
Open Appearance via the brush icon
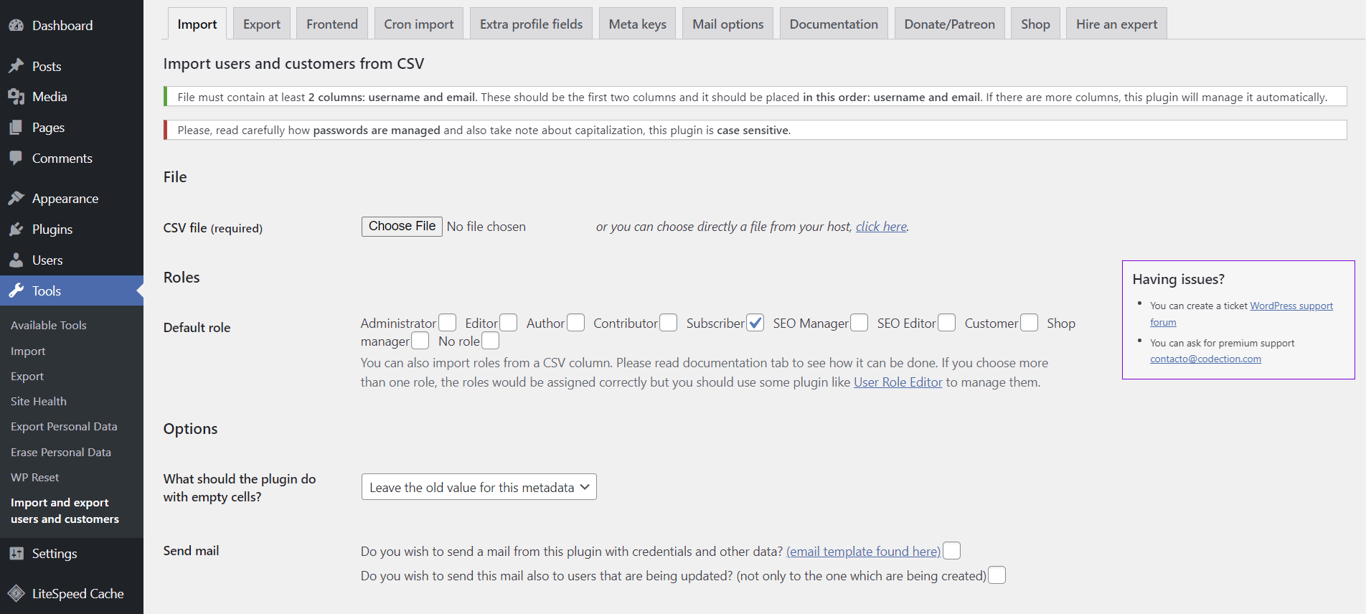[x=20, y=197]
